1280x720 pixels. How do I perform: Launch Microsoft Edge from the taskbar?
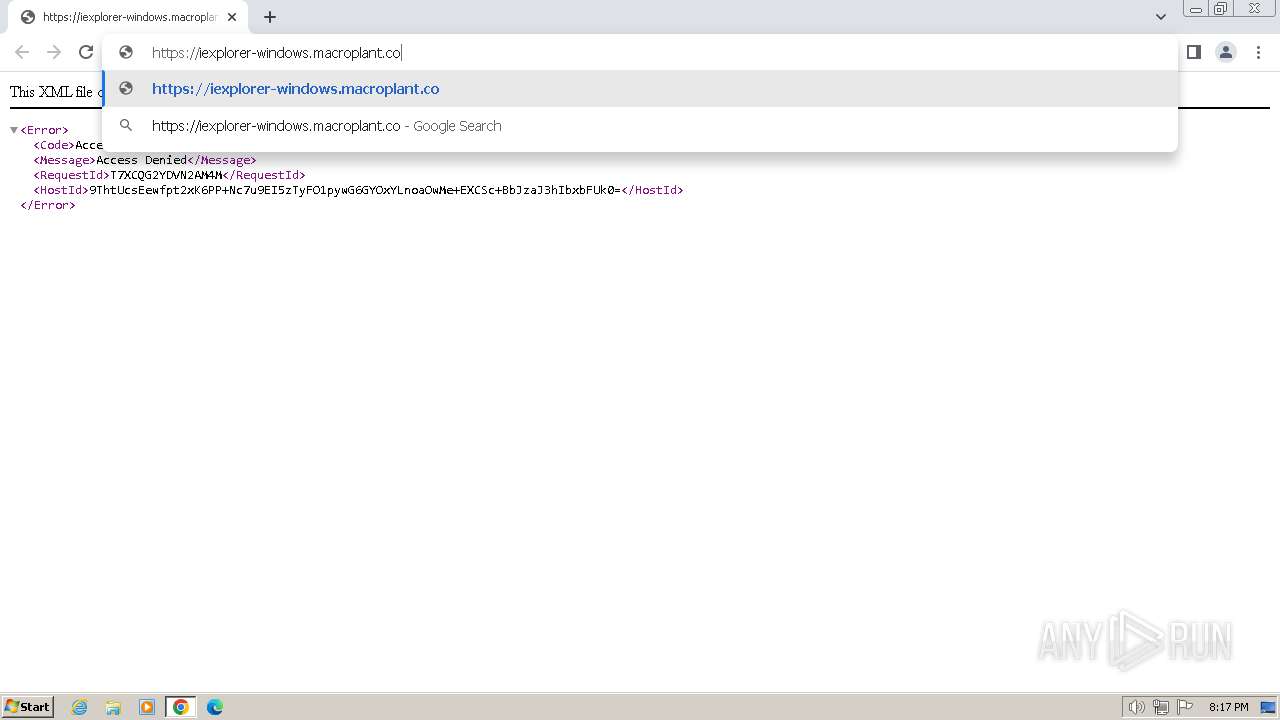[215, 707]
